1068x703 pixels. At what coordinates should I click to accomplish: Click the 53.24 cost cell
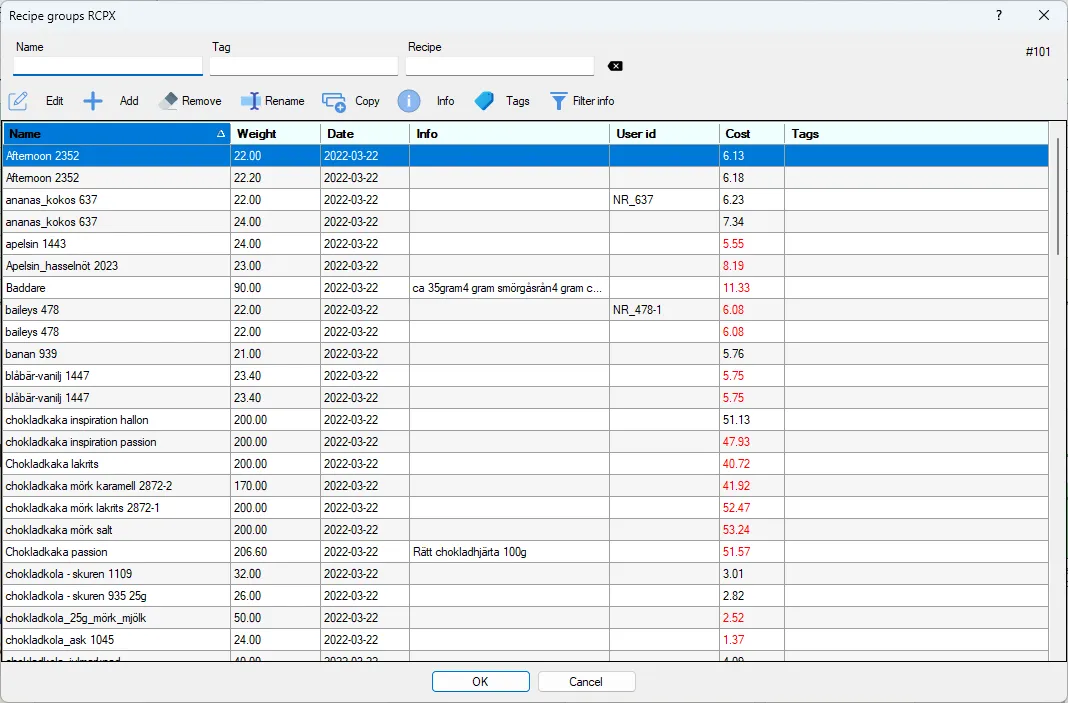pos(752,529)
